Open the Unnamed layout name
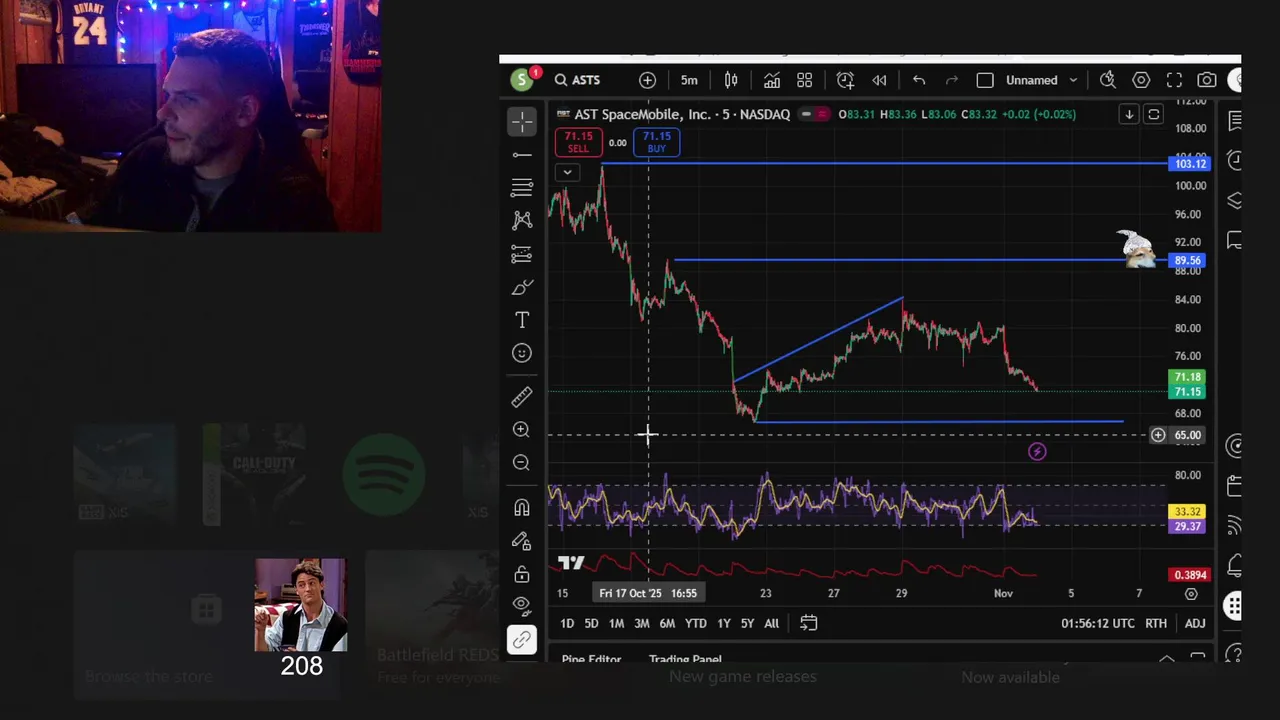 click(1031, 80)
